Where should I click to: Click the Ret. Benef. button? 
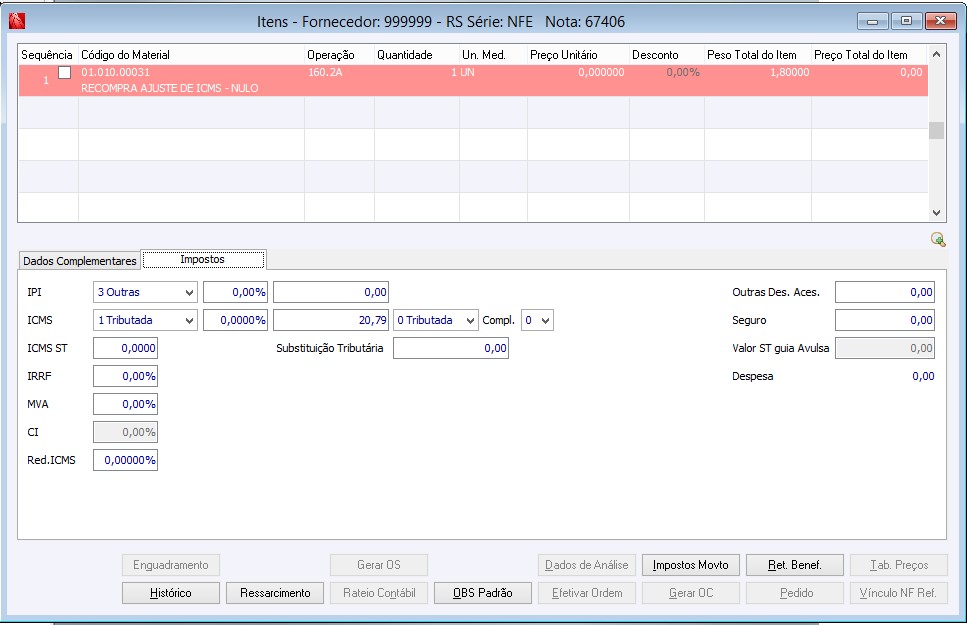795,565
